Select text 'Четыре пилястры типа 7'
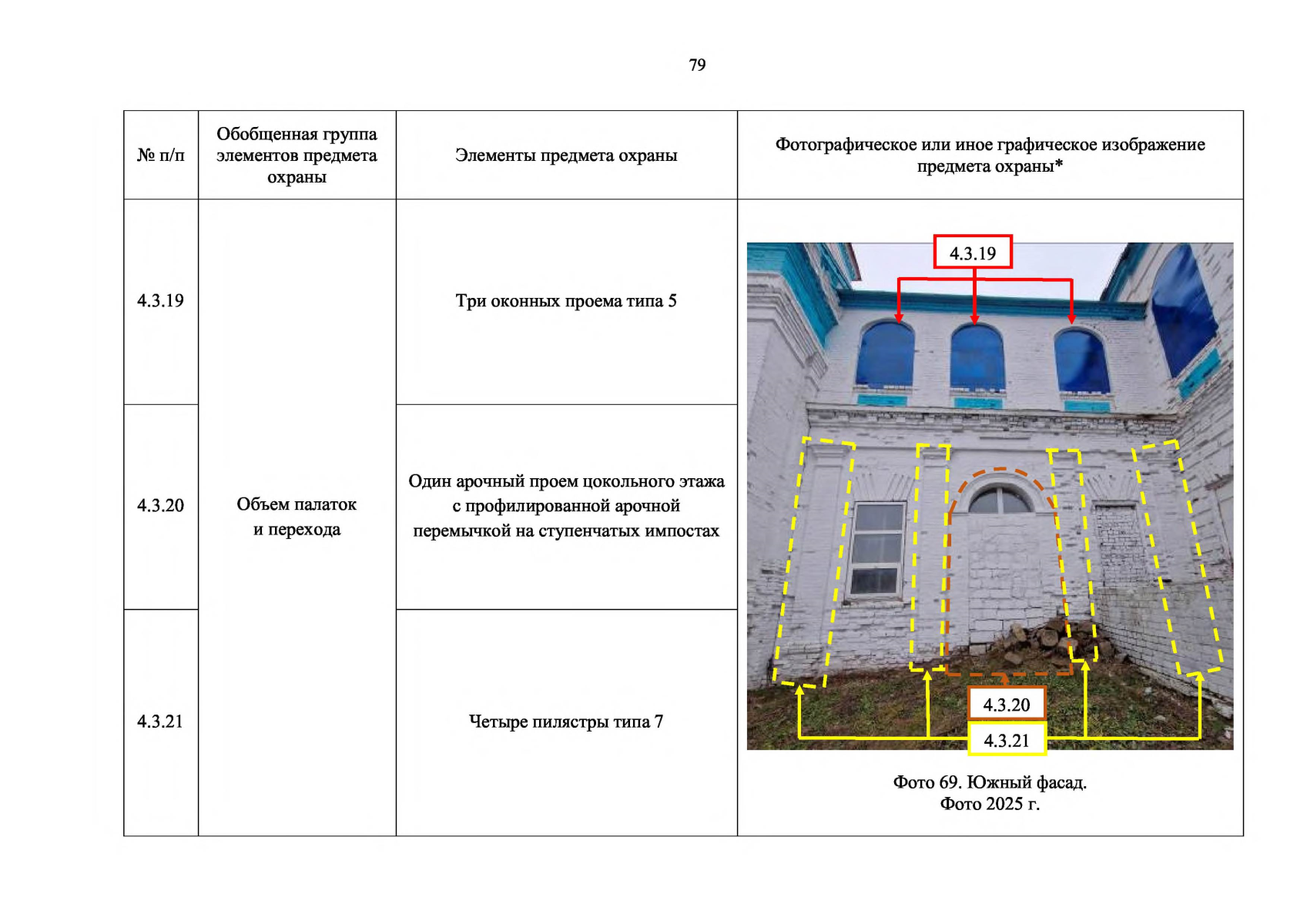This screenshot has width=1307, height=924. [x=566, y=721]
